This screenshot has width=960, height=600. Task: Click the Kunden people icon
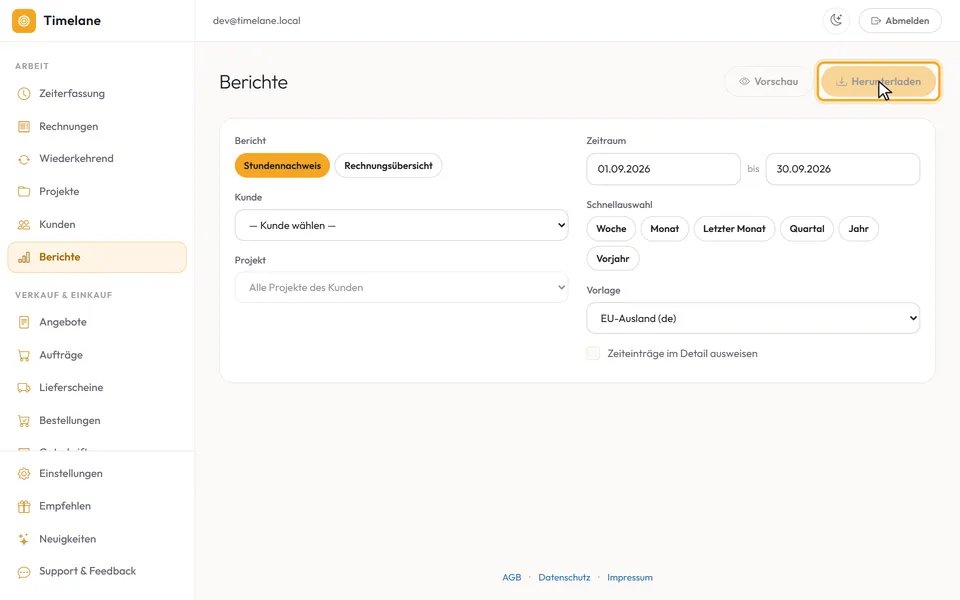tap(24, 225)
